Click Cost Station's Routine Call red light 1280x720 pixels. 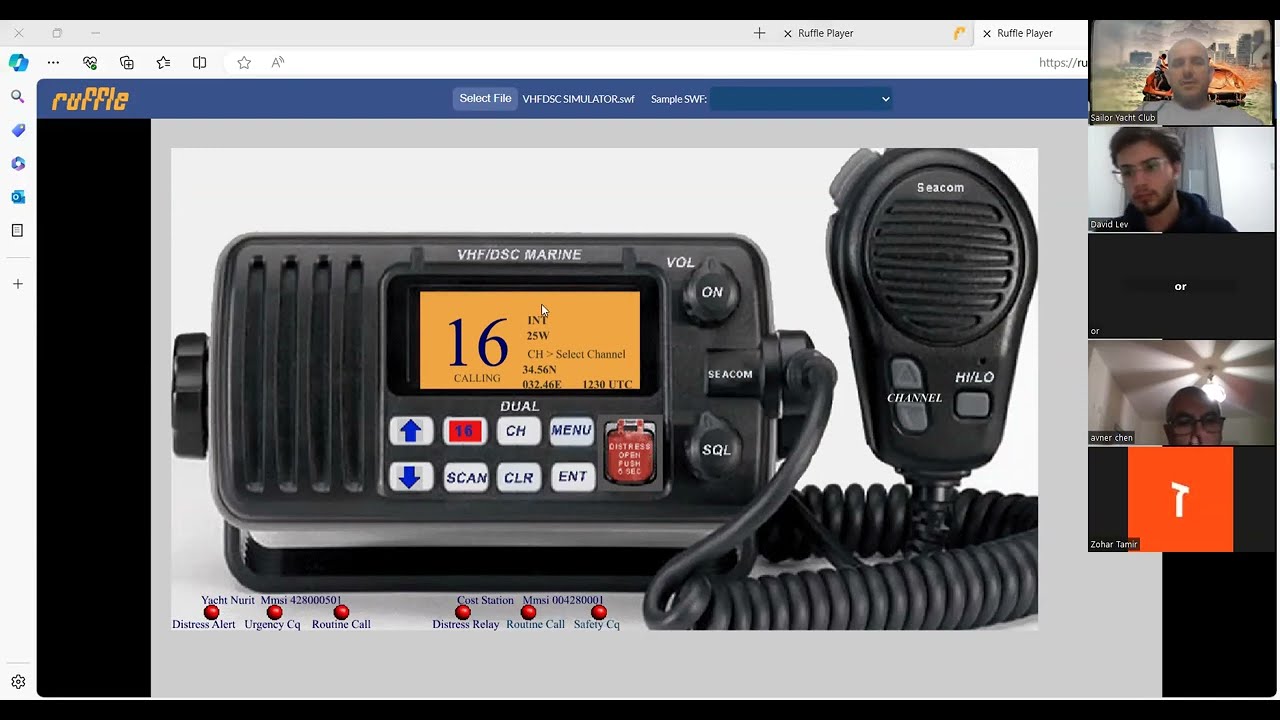pos(529,612)
